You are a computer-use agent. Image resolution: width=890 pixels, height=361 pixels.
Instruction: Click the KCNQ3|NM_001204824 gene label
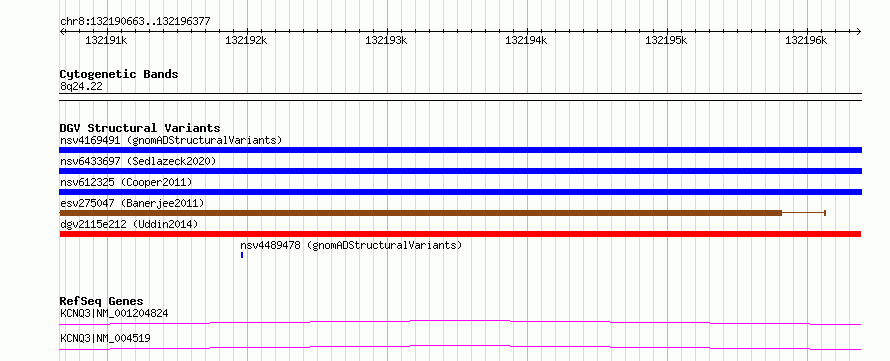114,313
